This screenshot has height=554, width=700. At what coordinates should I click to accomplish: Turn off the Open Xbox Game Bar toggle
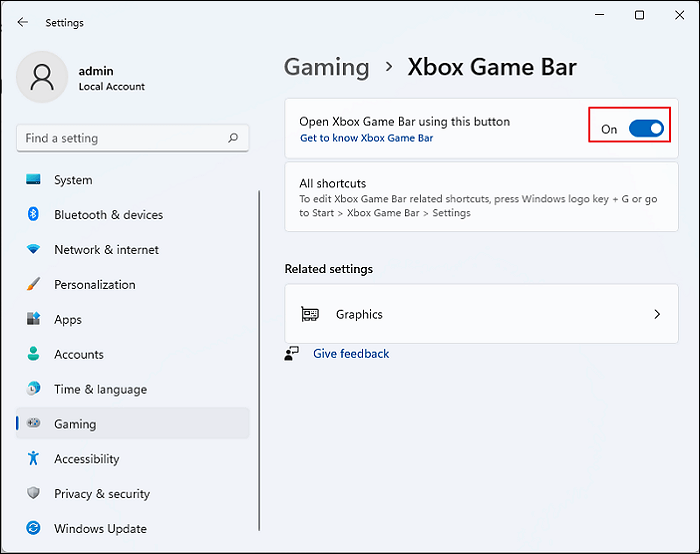point(646,129)
